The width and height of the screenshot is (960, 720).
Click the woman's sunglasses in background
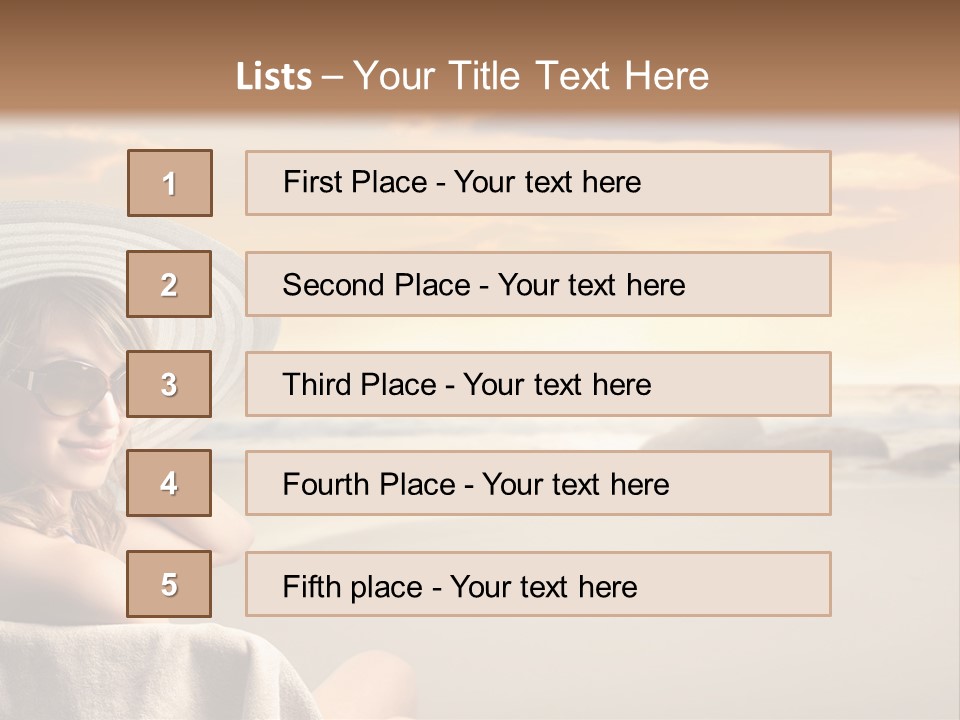click(x=64, y=386)
